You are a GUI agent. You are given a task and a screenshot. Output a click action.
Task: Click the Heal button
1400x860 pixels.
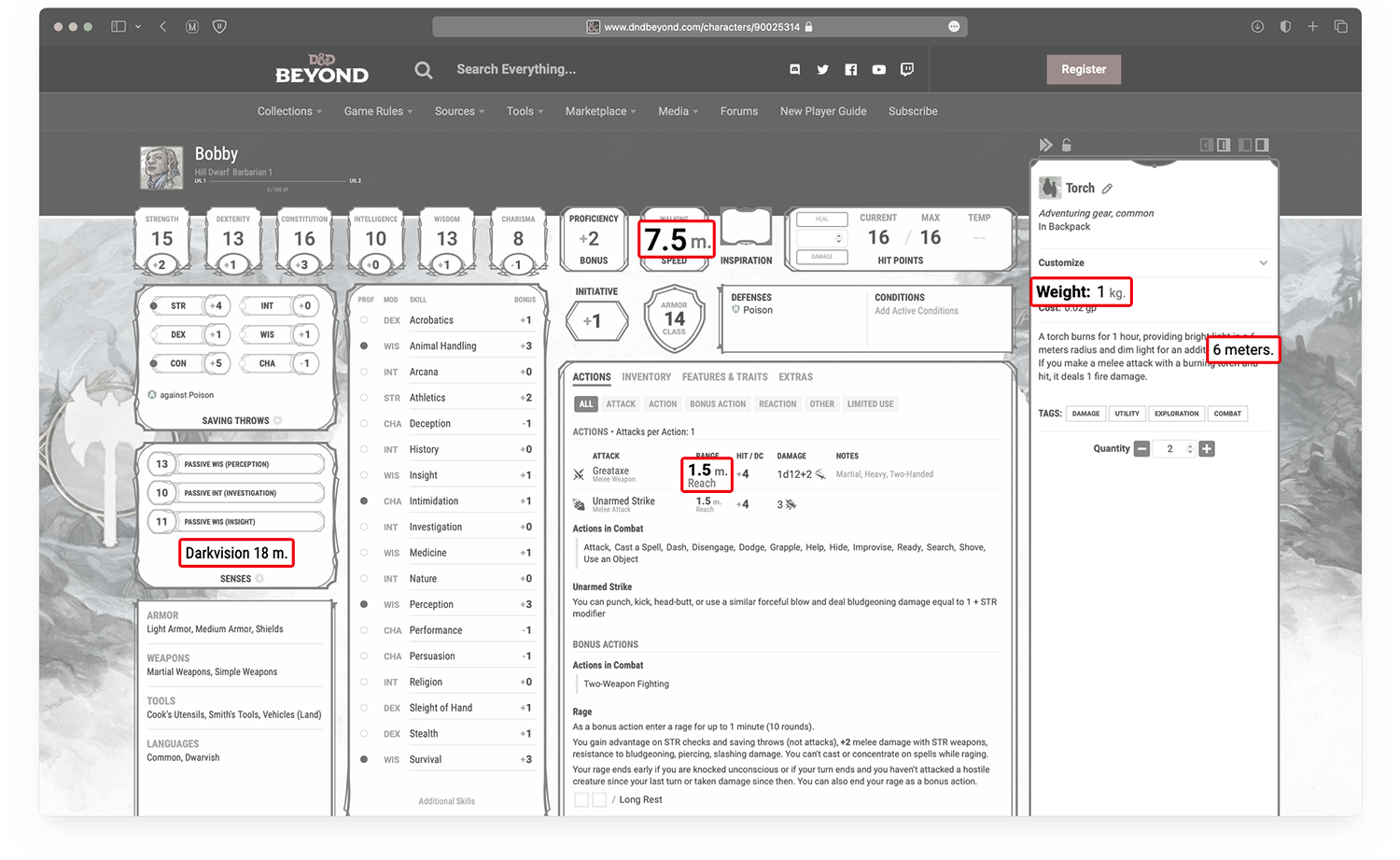click(x=821, y=219)
